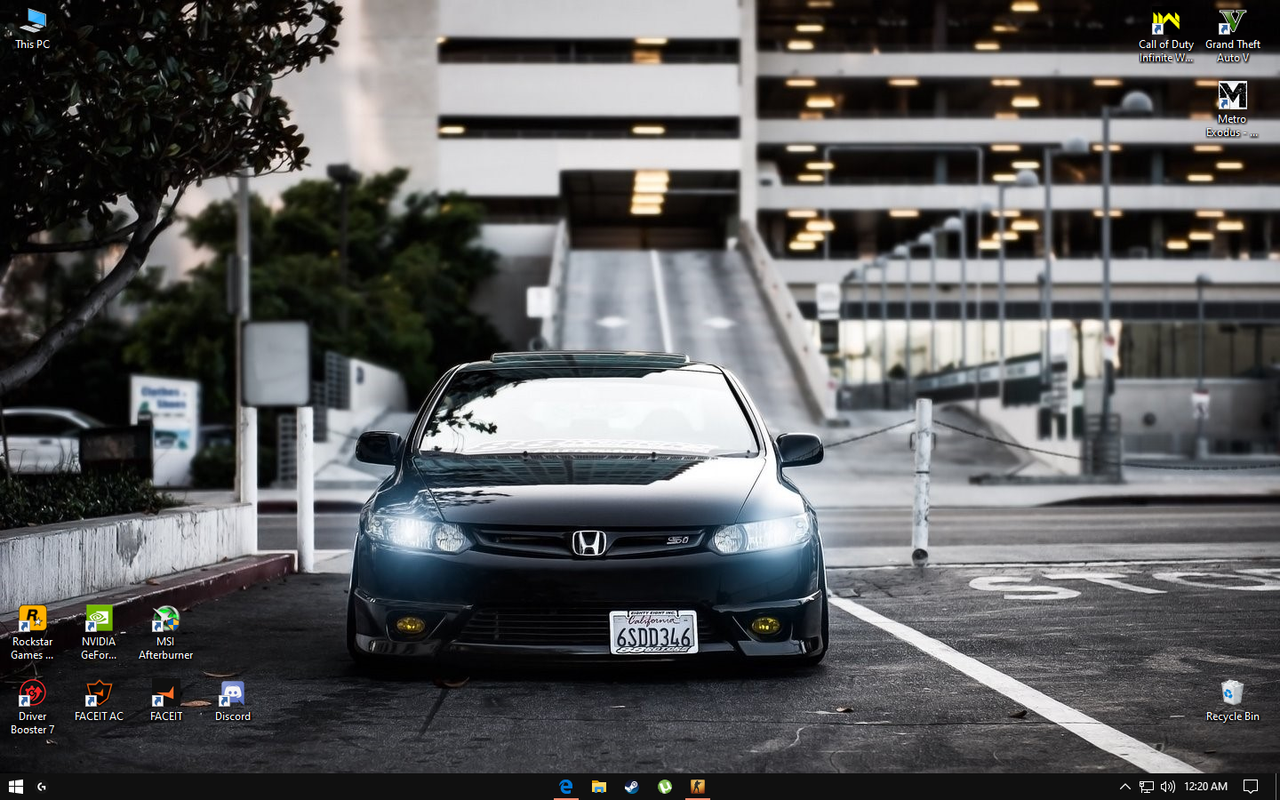Open uTorrent from the taskbar
Viewport: 1280px width, 800px height.
pyautogui.click(x=664, y=787)
